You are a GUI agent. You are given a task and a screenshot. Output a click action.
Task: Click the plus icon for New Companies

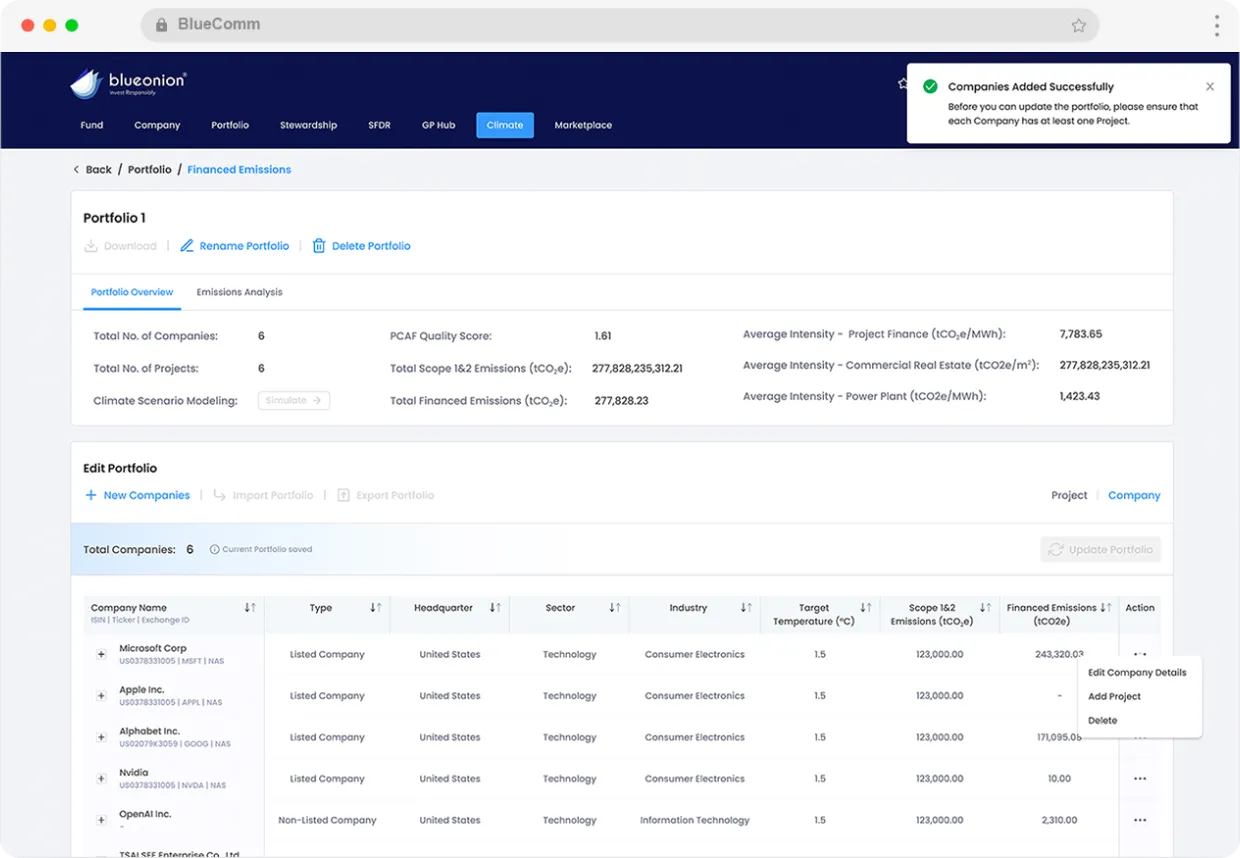[x=91, y=495]
